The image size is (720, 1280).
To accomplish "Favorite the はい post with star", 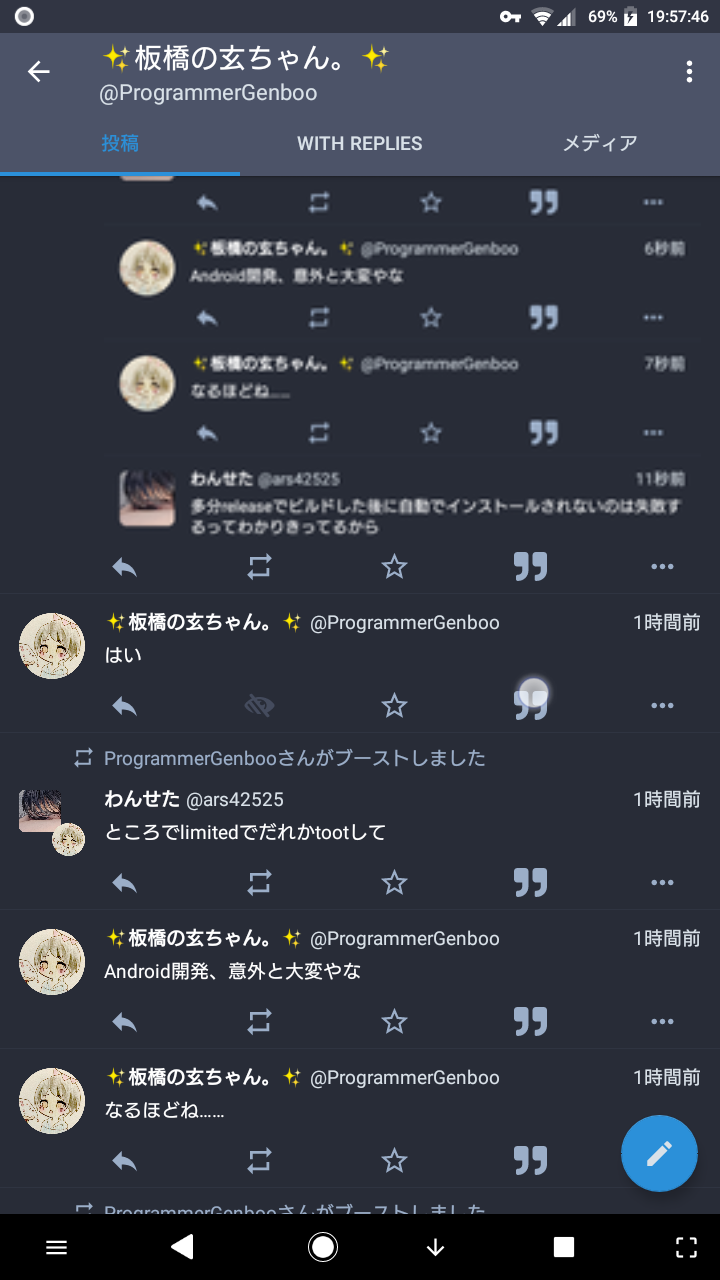I will click(395, 706).
